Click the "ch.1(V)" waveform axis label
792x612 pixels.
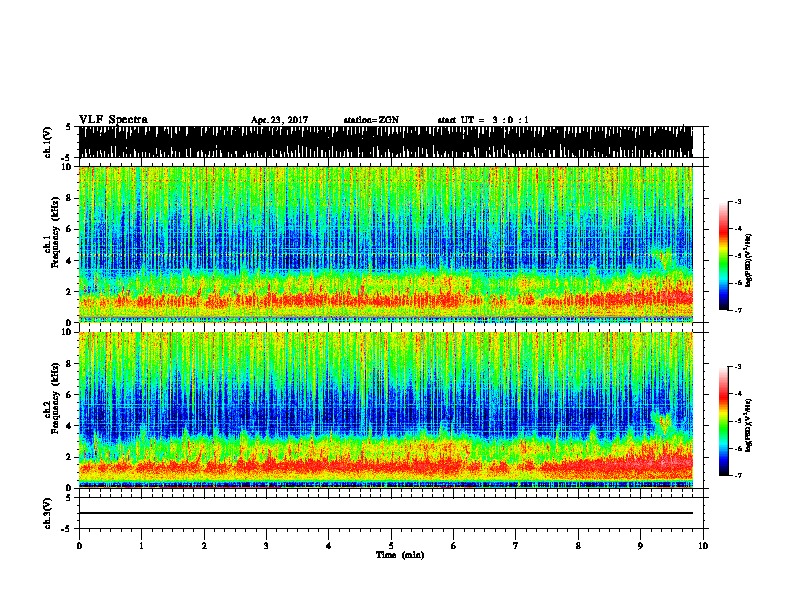click(48, 142)
